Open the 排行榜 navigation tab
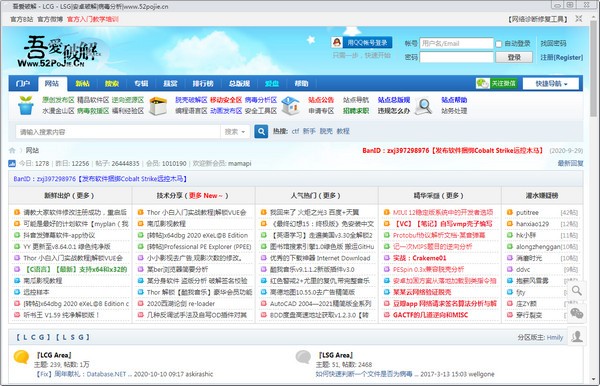The image size is (600, 386). coord(202,83)
